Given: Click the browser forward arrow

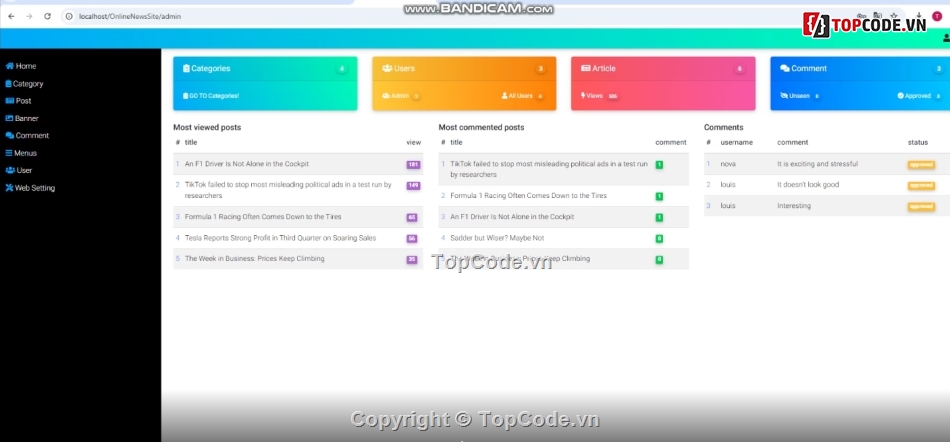Looking at the screenshot, I should (x=29, y=16).
